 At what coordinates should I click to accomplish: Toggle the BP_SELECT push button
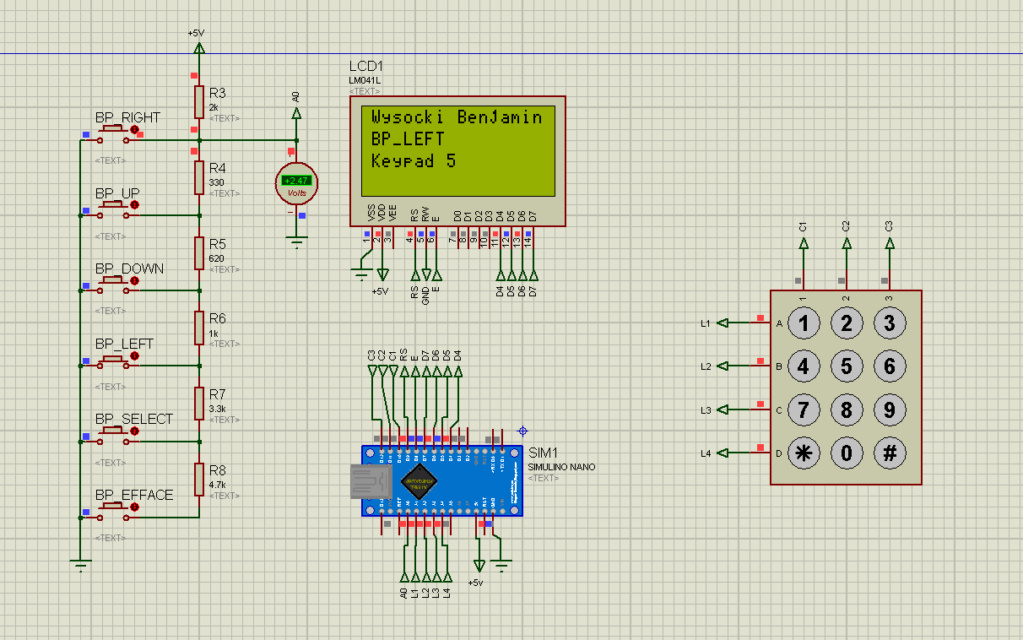click(x=114, y=435)
